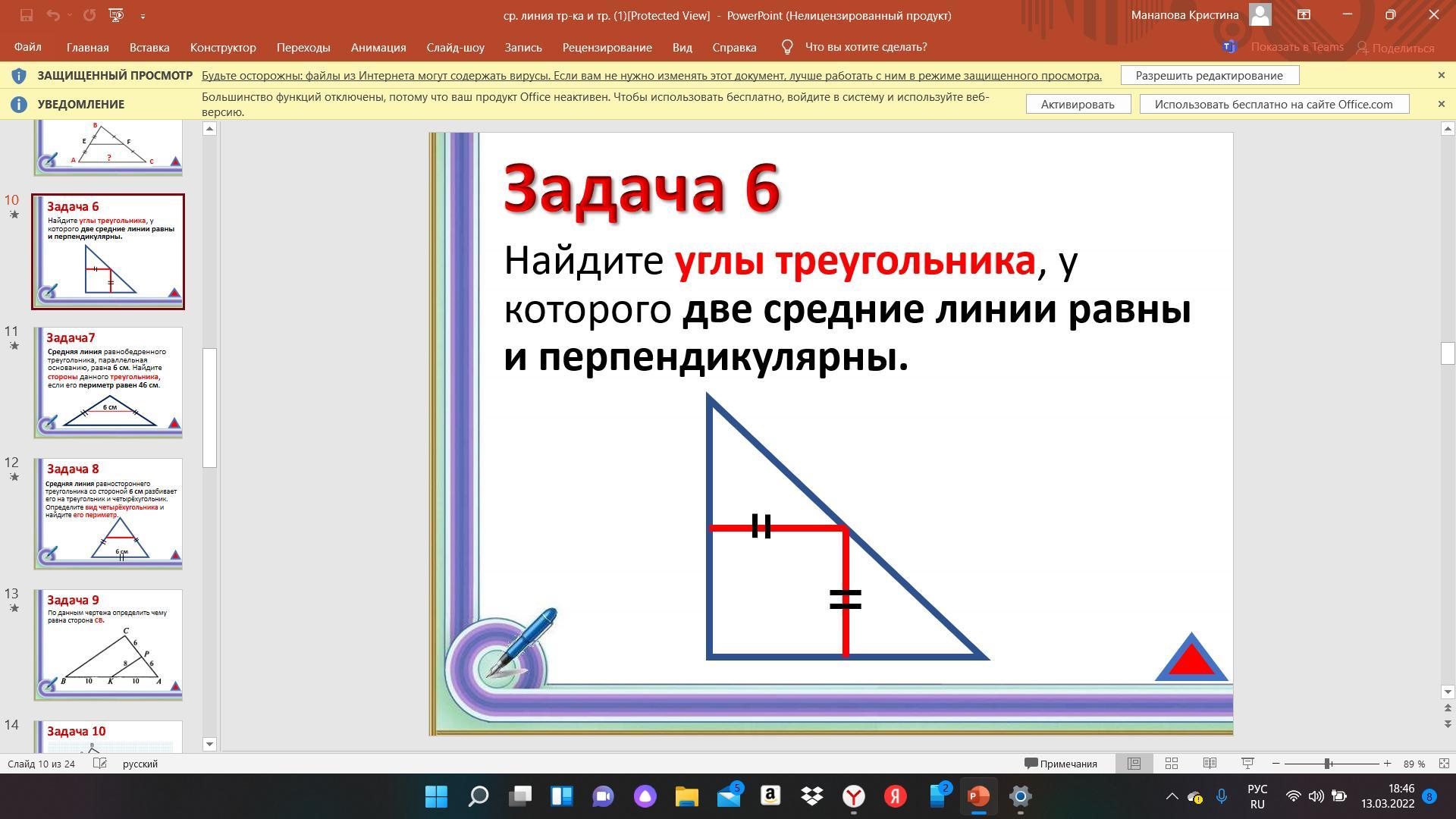Close the Уведомление message bar
Image resolution: width=1456 pixels, height=819 pixels.
[x=1441, y=104]
